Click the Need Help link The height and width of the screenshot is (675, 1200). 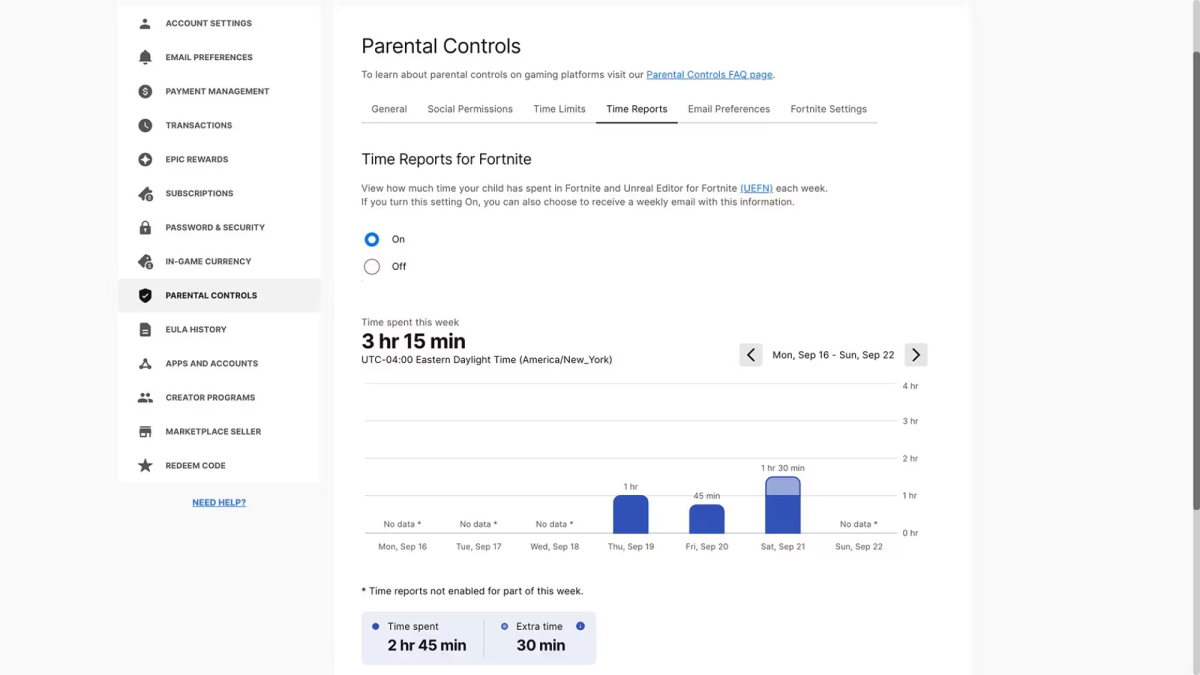point(219,502)
